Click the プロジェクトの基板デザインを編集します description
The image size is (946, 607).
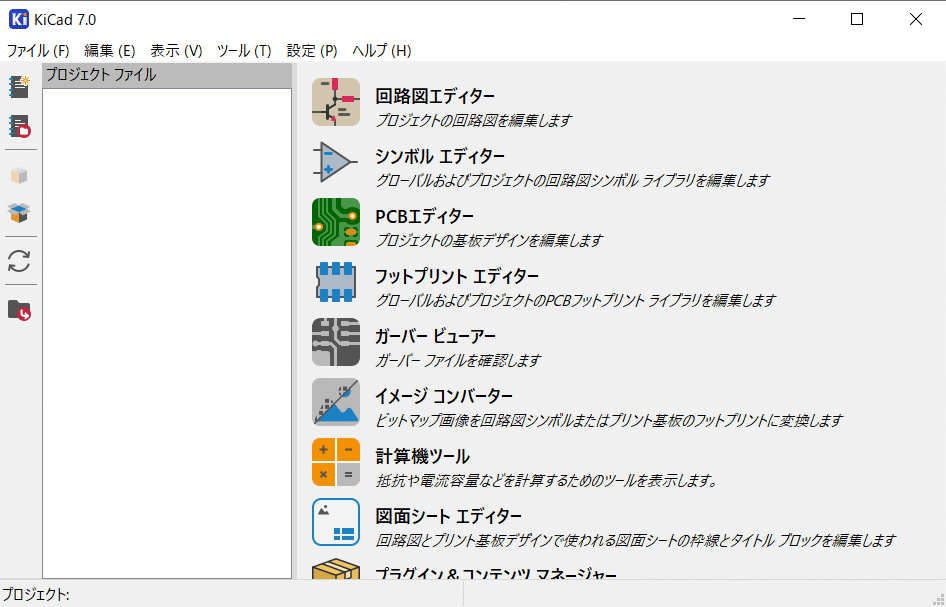tap(489, 241)
